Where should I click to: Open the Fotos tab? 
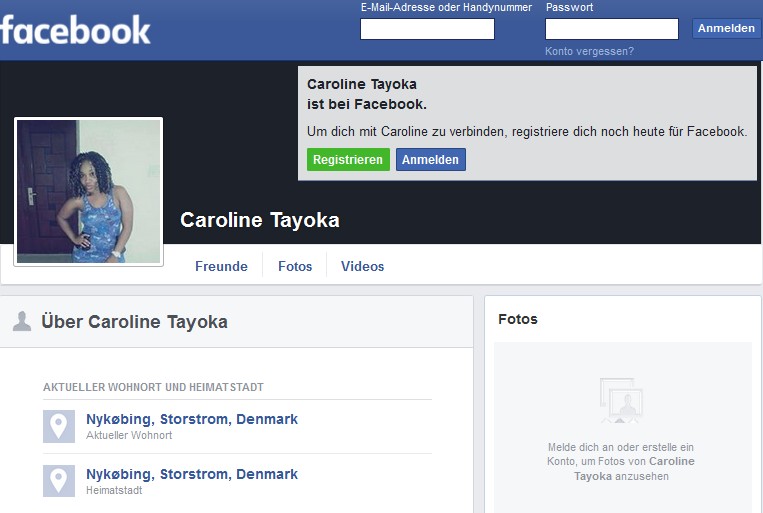tap(295, 266)
